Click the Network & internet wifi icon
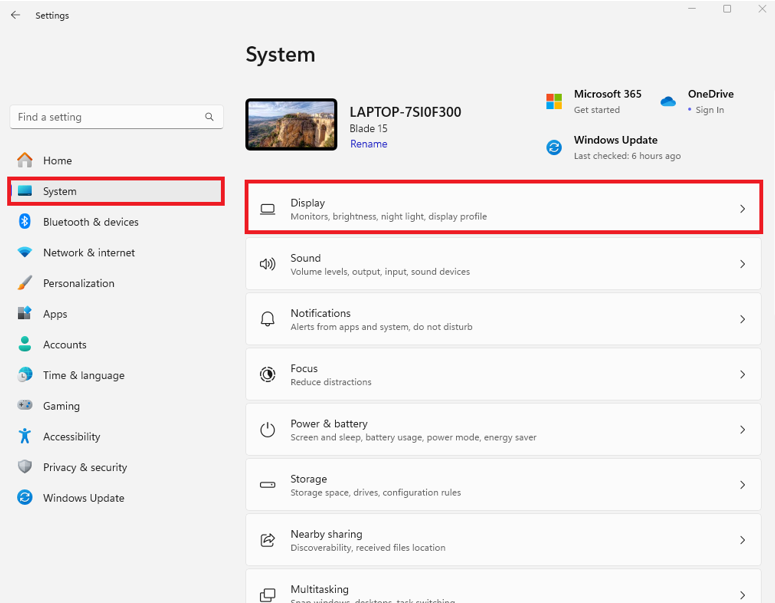The width and height of the screenshot is (775, 603). point(25,253)
